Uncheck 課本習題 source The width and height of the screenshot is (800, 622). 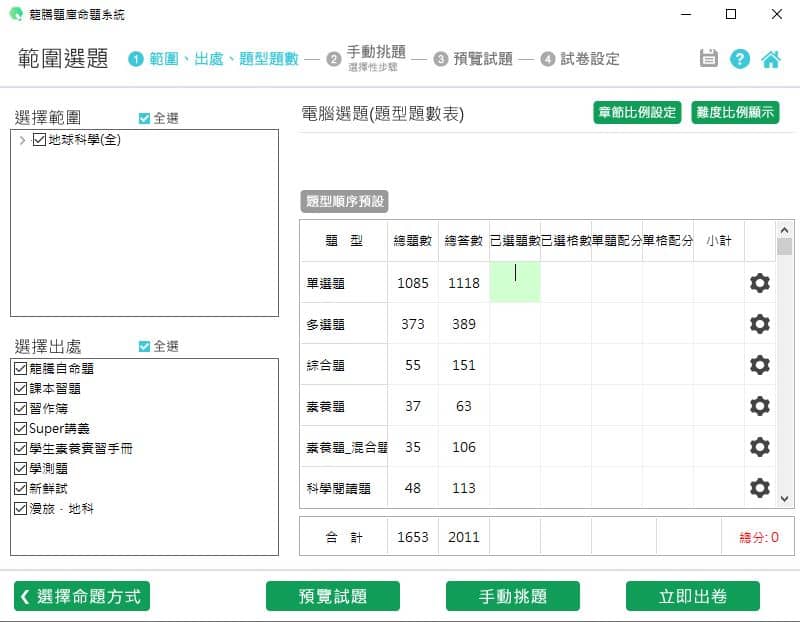click(20, 388)
